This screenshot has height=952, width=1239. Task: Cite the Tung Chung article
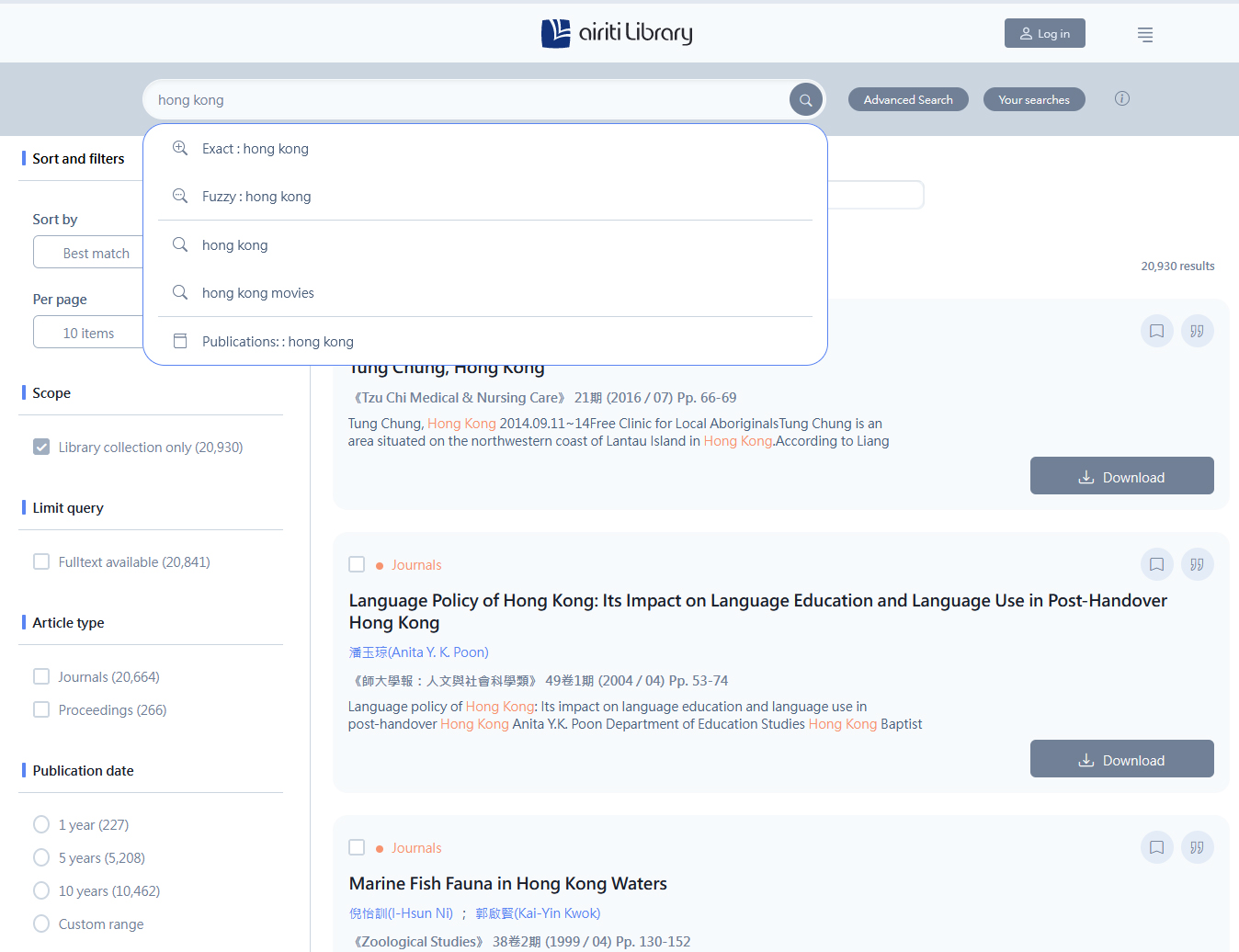[1198, 331]
